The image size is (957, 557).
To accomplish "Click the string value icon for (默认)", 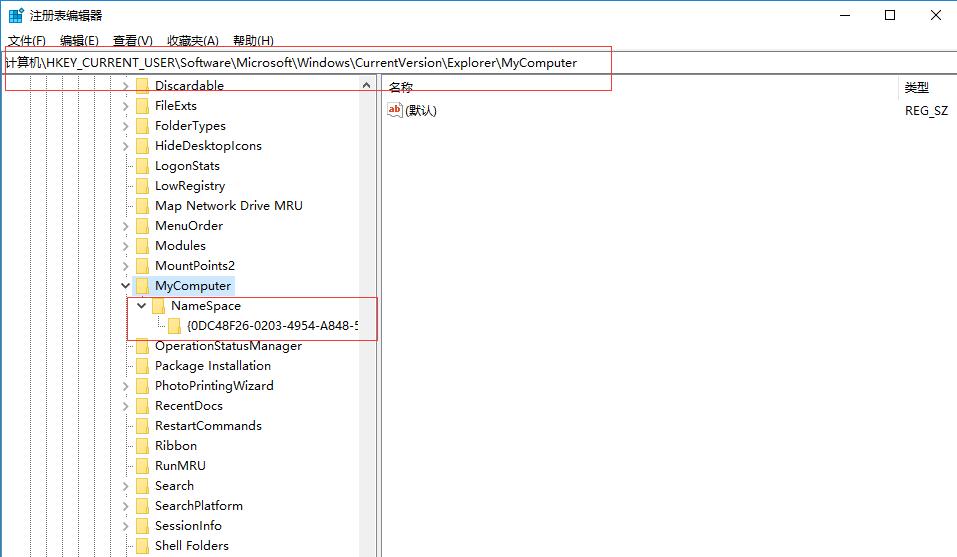I will [x=394, y=111].
